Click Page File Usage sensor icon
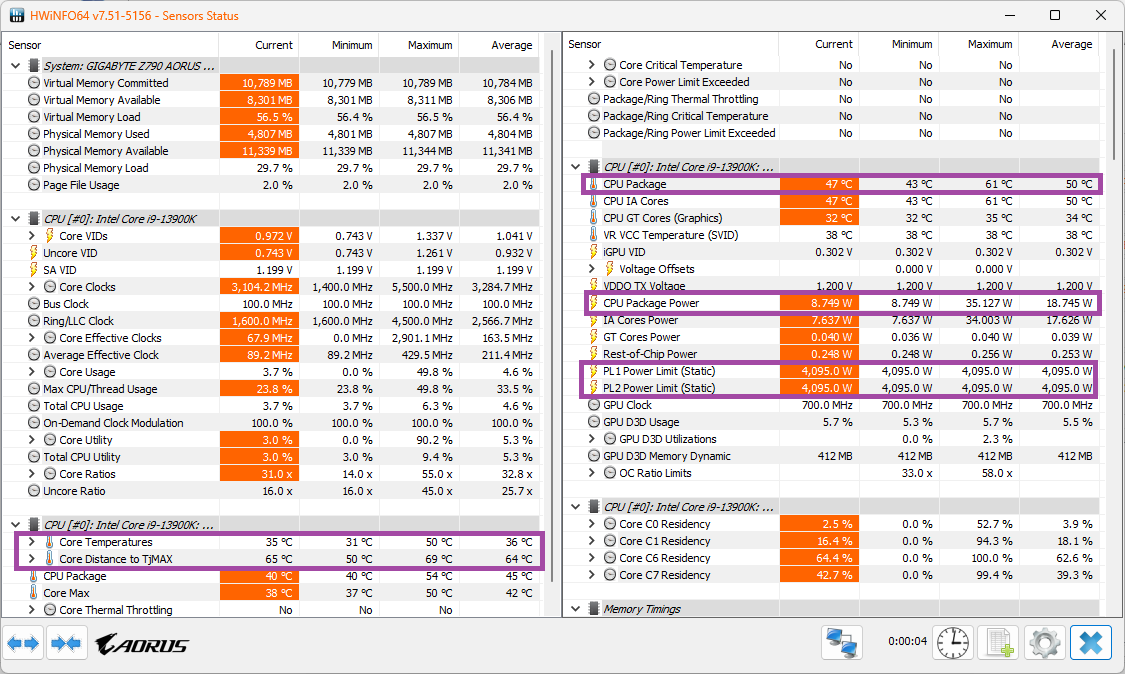1125x674 pixels. [34, 184]
